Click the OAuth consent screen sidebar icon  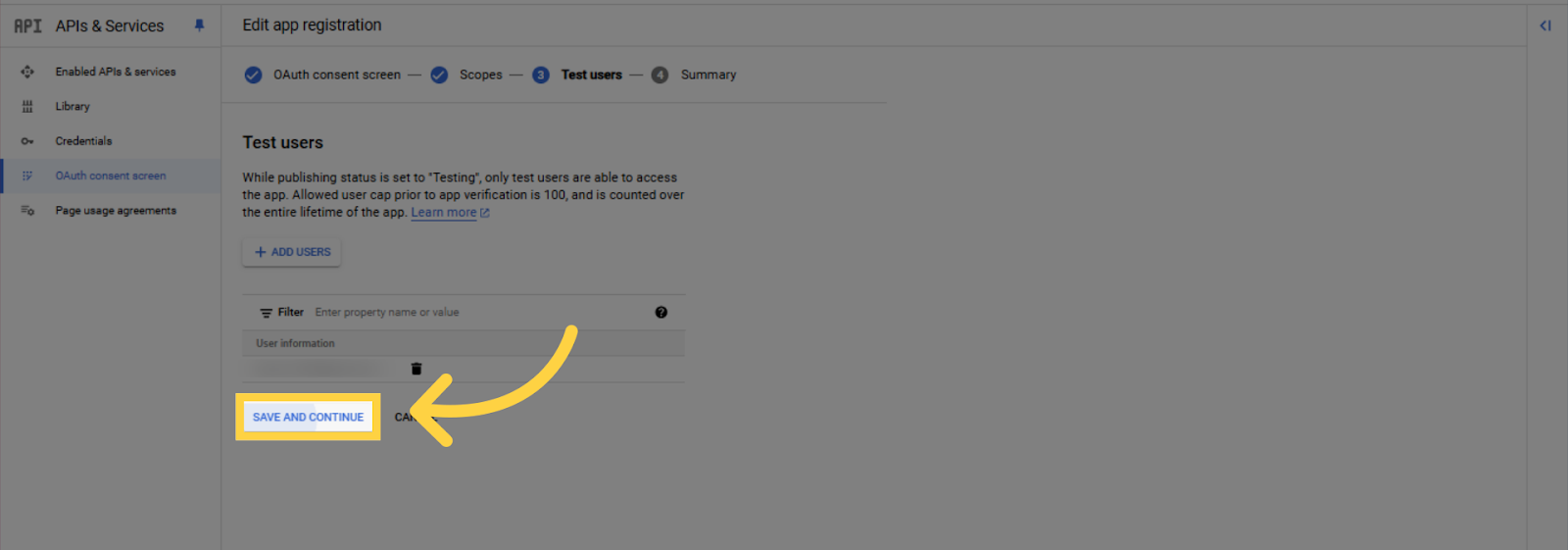(x=27, y=175)
